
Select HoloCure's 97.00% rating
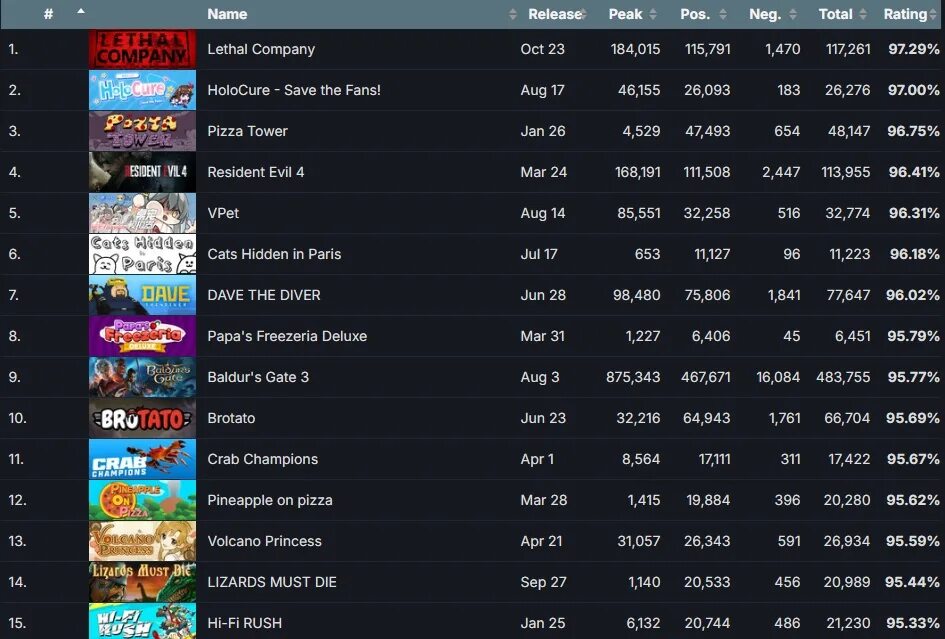point(914,90)
